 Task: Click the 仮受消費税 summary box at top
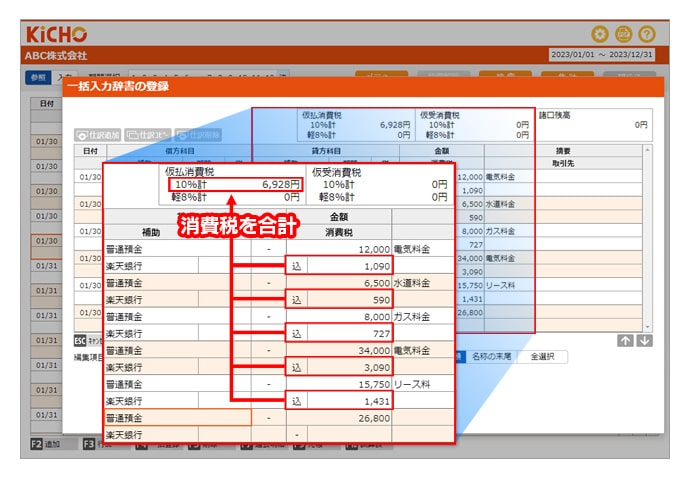(474, 125)
